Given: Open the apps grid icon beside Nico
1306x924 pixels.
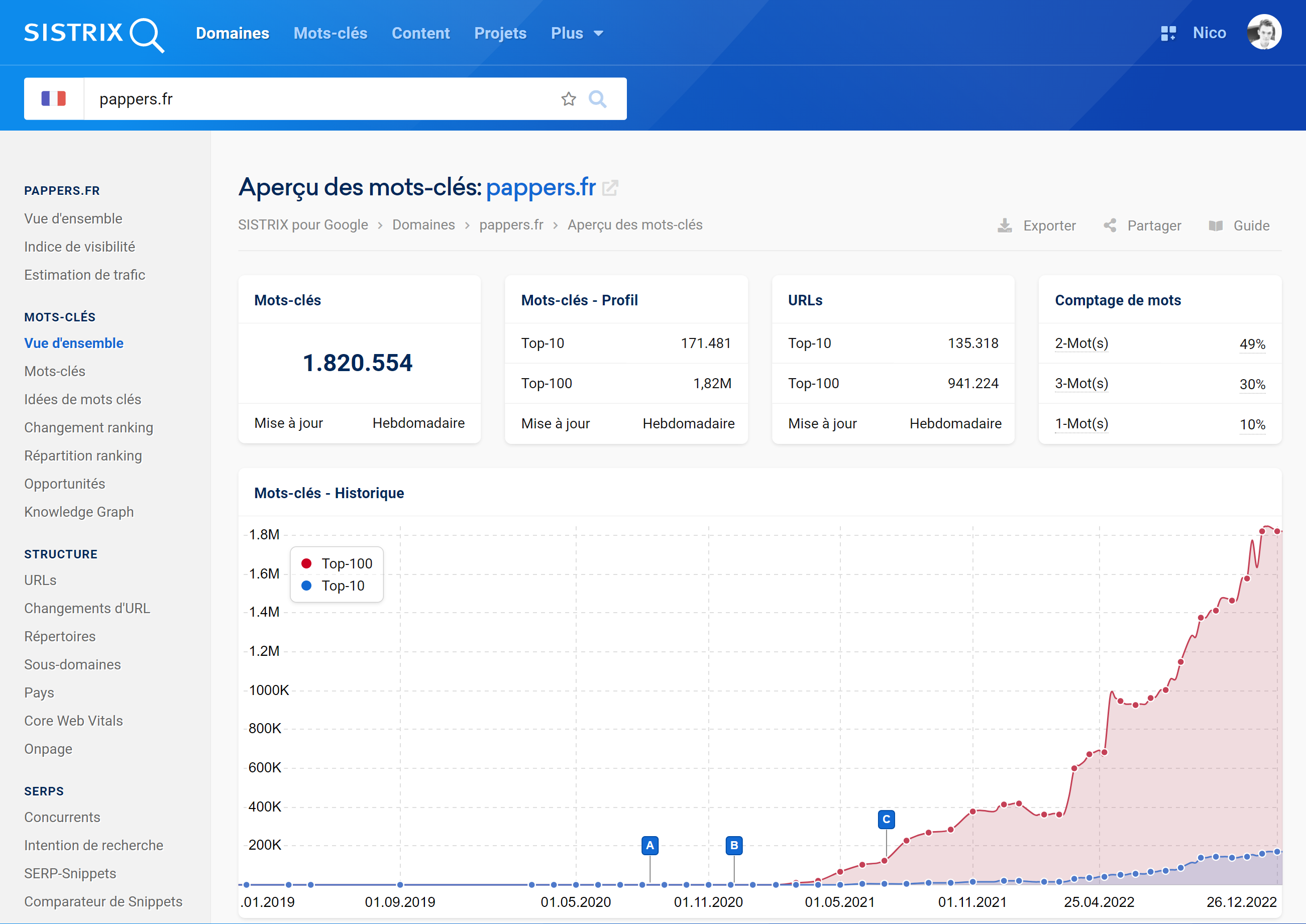Looking at the screenshot, I should (1168, 34).
